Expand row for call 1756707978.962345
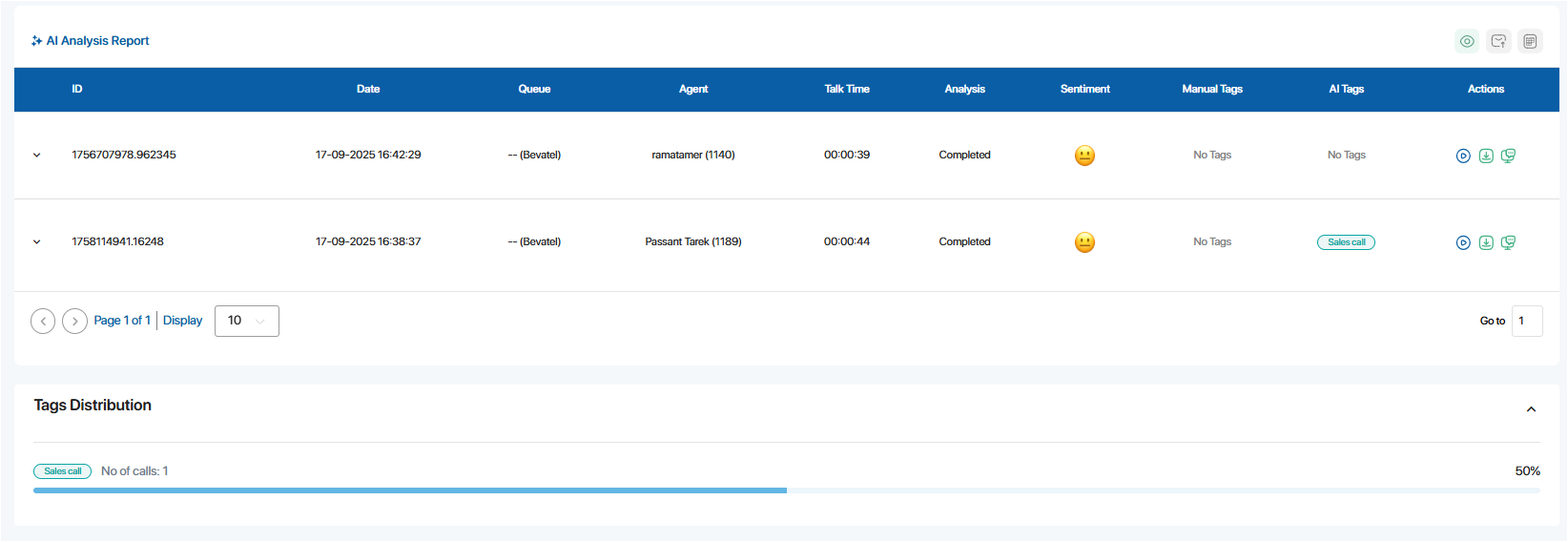Viewport: 1568px width, 542px height. (37, 155)
